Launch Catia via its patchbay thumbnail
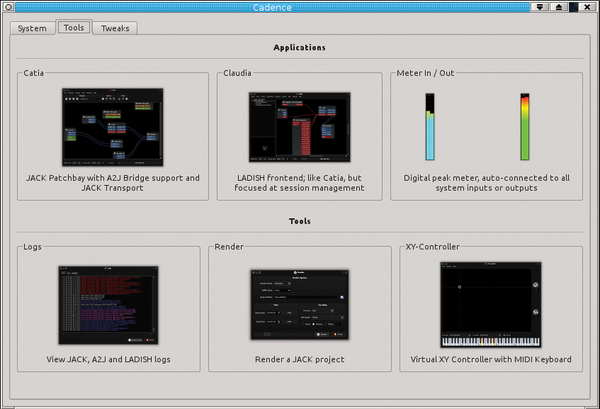Viewport: 600px width, 409px height. (113, 127)
